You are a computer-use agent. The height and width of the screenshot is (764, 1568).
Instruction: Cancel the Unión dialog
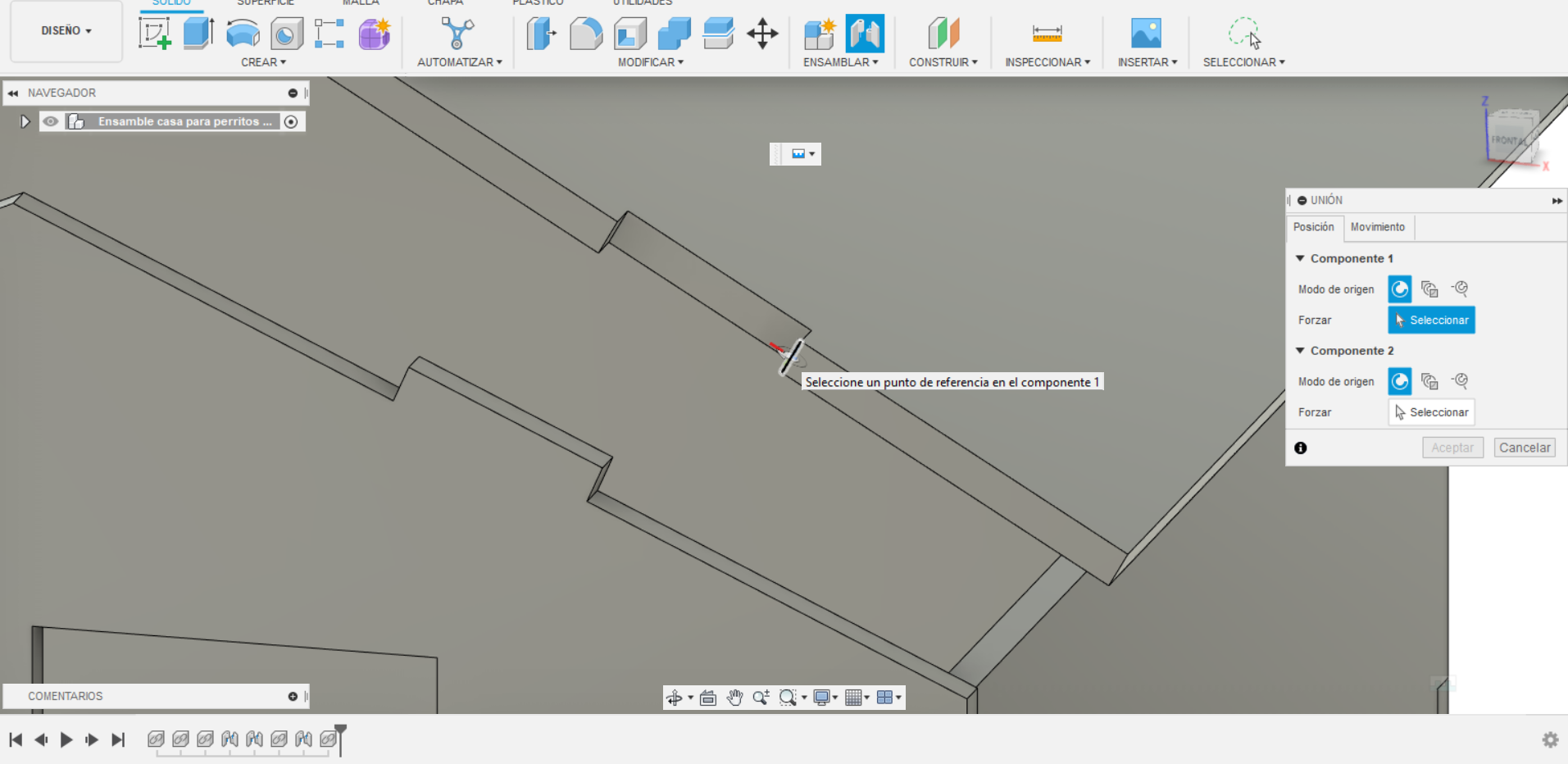[x=1525, y=448]
